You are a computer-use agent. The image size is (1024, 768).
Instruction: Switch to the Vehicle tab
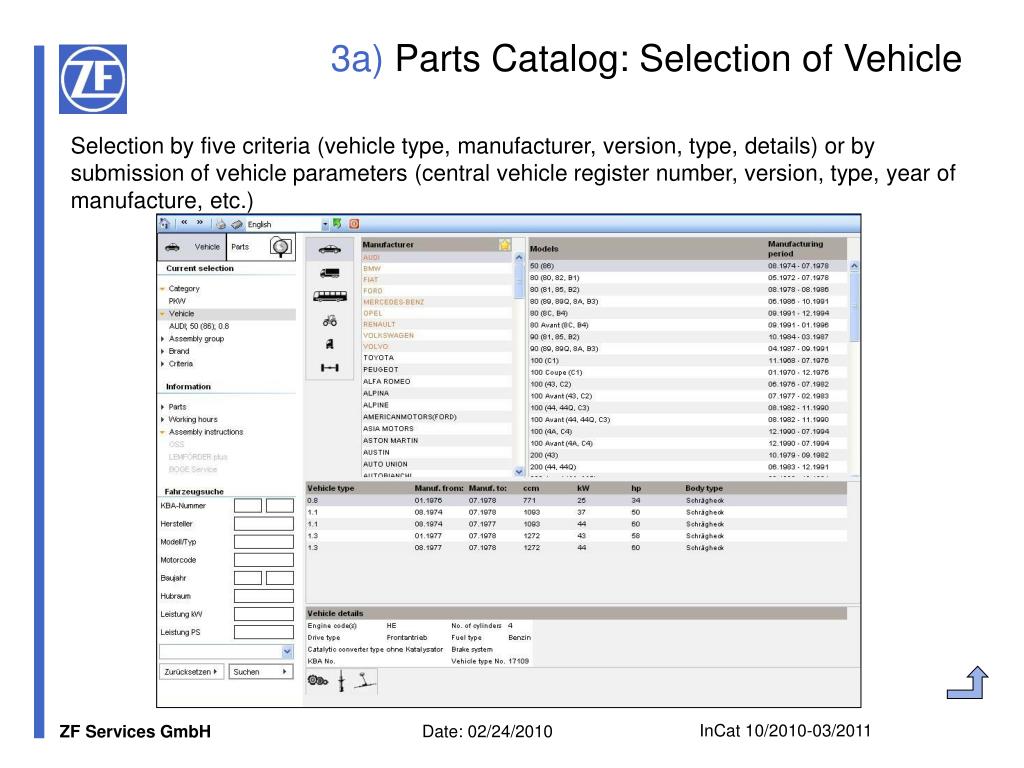point(192,248)
